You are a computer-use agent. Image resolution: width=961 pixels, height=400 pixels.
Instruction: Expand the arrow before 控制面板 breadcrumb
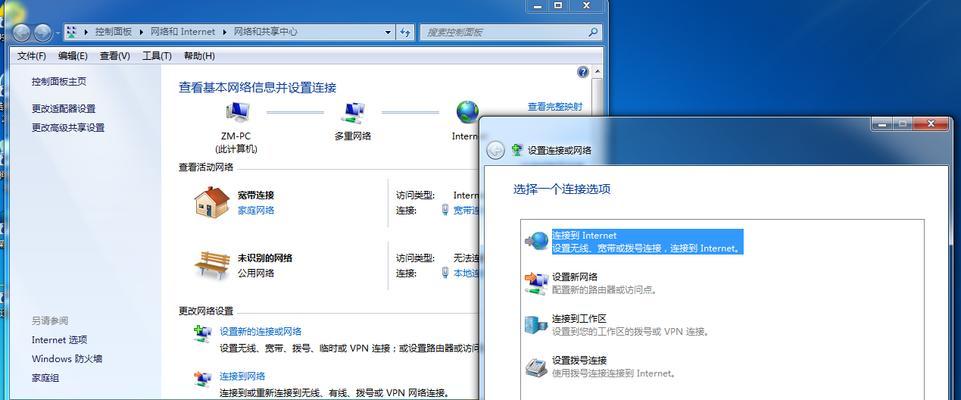click(86, 32)
